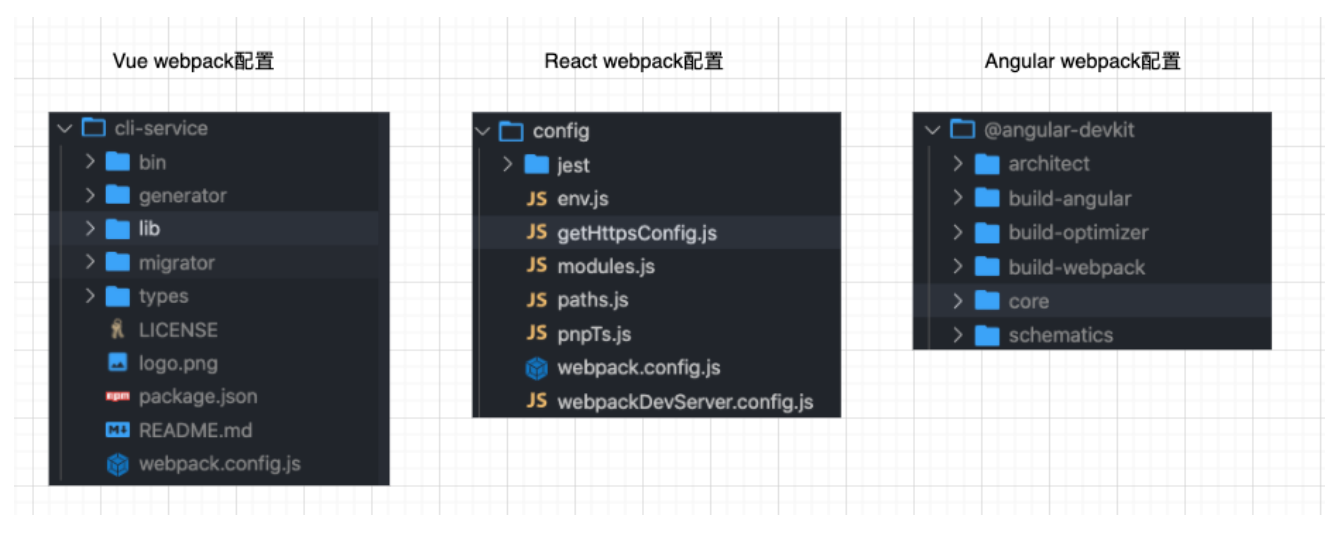Click the webpack cube icon in cli-service
1325x533 pixels.
click(117, 465)
